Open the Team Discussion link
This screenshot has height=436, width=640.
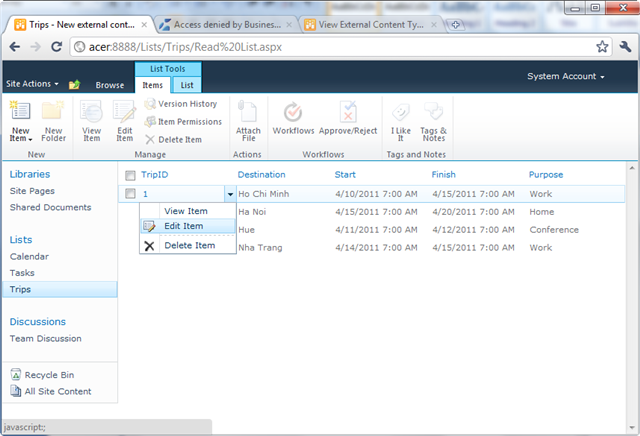click(x=46, y=338)
